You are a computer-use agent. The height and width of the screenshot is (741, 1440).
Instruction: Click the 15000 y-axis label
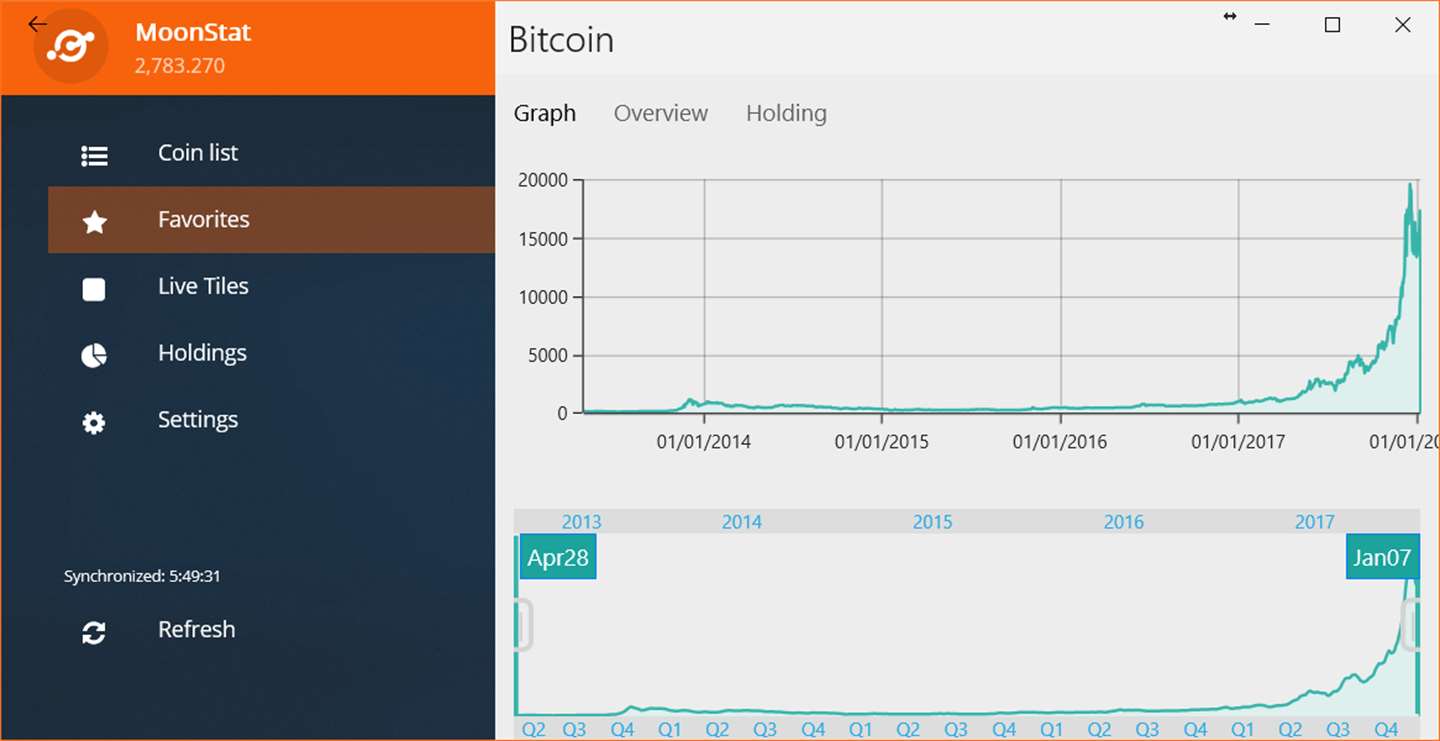click(x=543, y=238)
